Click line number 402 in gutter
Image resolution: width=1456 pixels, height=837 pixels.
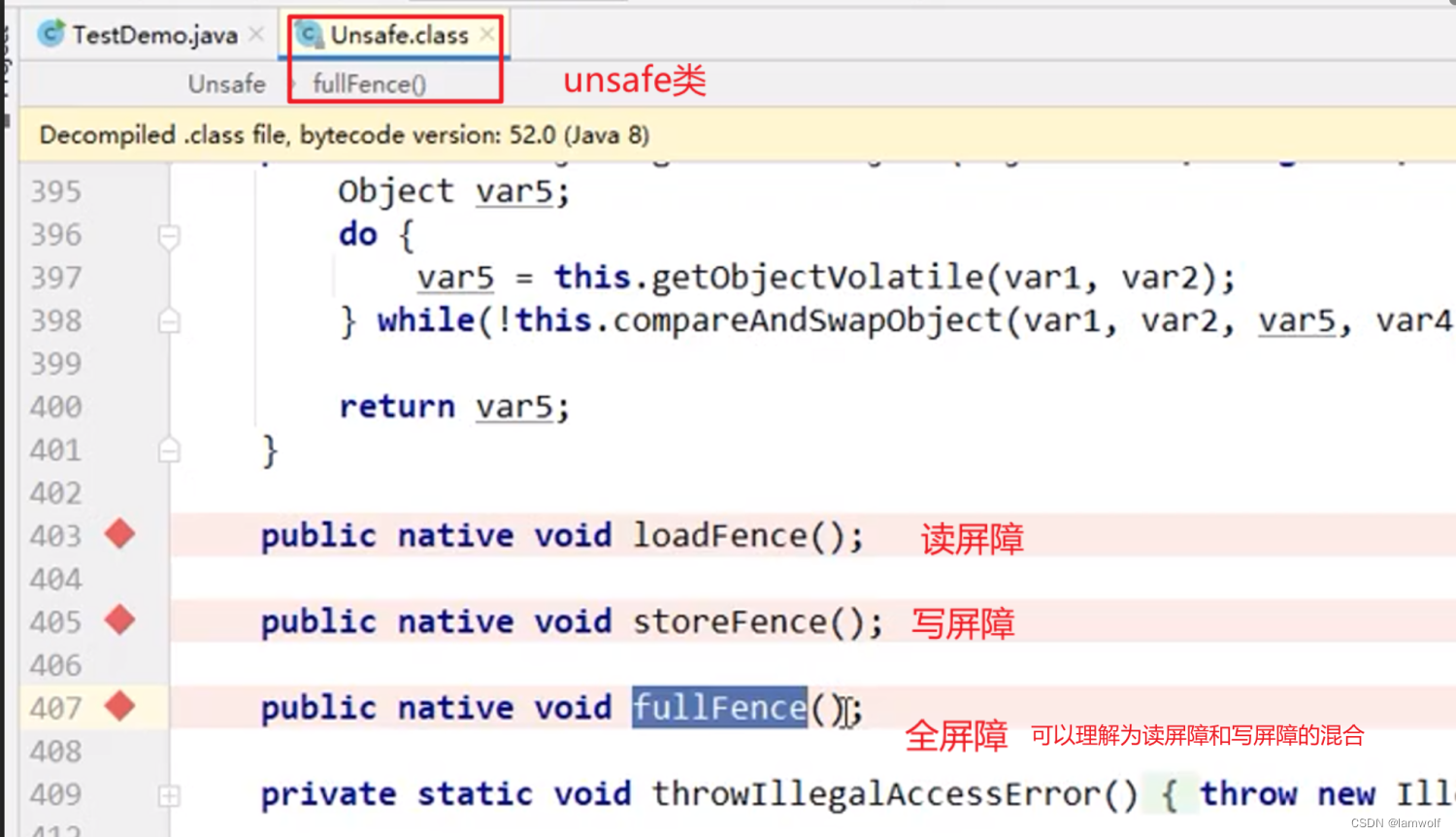[55, 493]
